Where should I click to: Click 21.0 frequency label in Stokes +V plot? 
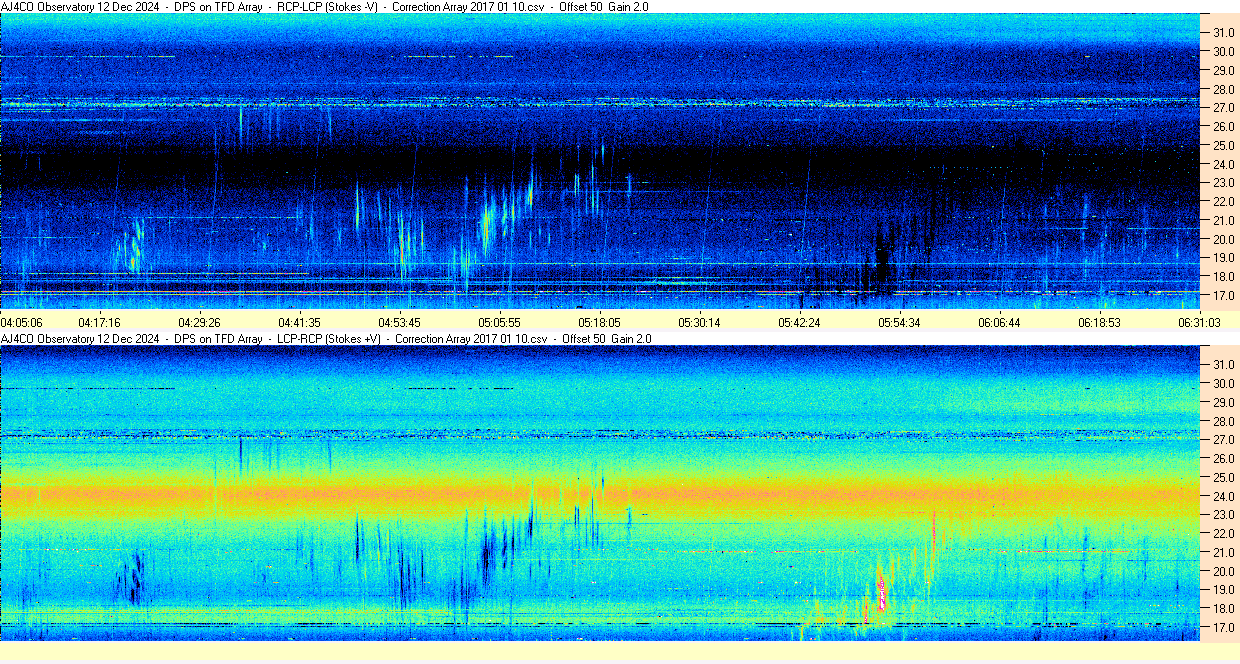[1224, 552]
